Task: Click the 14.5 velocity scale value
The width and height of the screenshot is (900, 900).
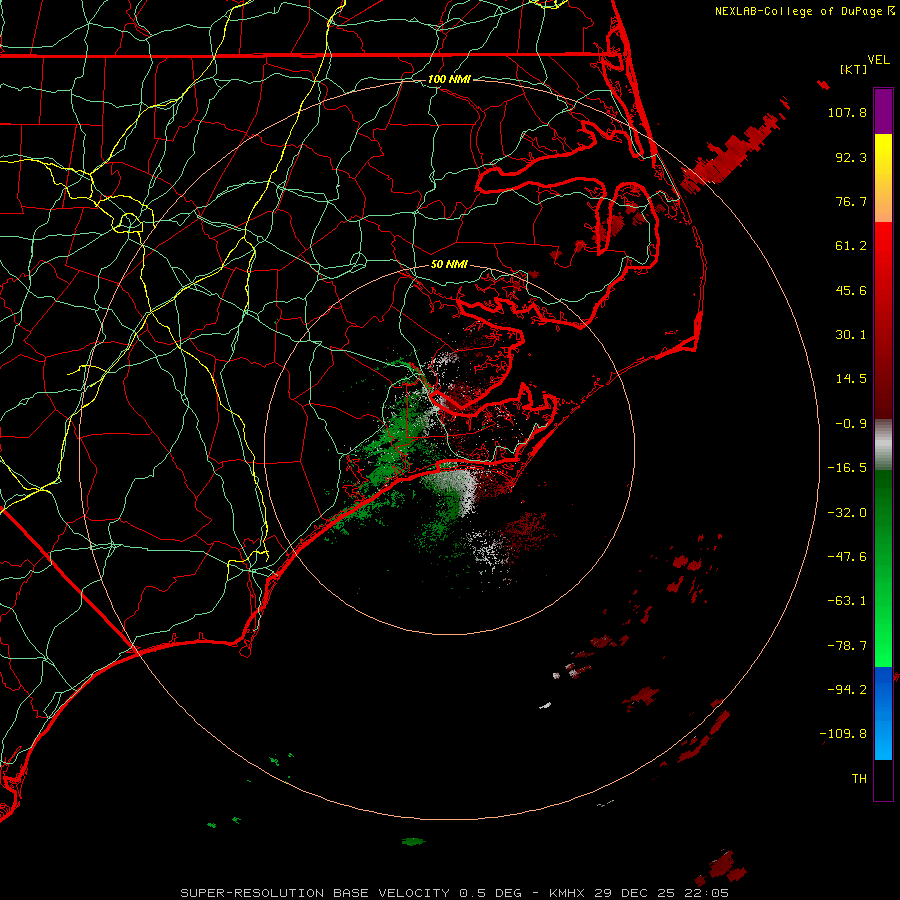Action: 851,379
